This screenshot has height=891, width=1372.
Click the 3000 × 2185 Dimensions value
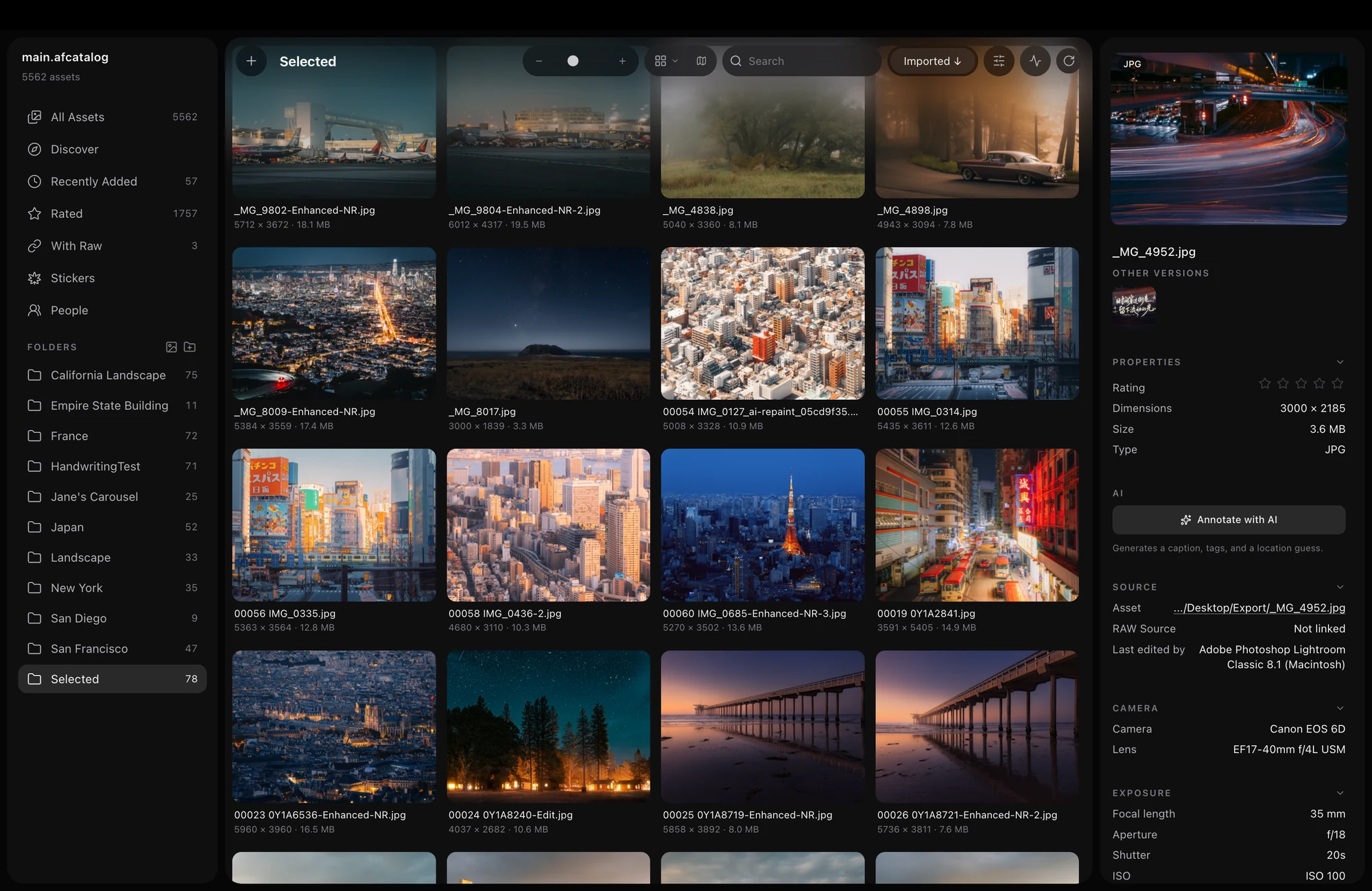pos(1312,408)
